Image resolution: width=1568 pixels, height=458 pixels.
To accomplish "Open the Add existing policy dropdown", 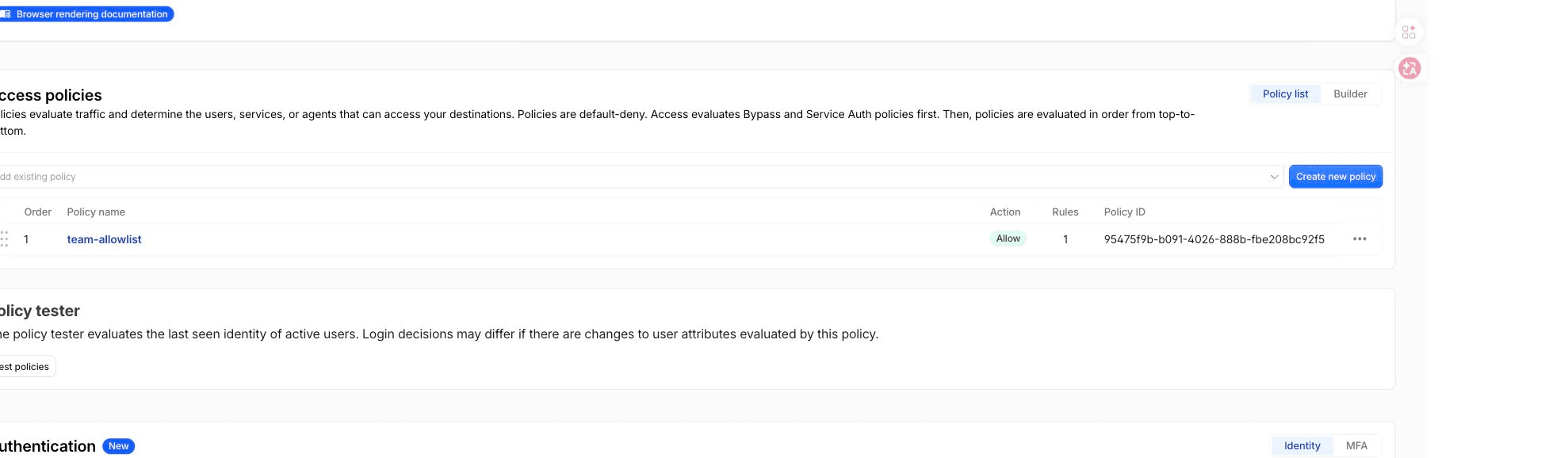I will (x=641, y=177).
